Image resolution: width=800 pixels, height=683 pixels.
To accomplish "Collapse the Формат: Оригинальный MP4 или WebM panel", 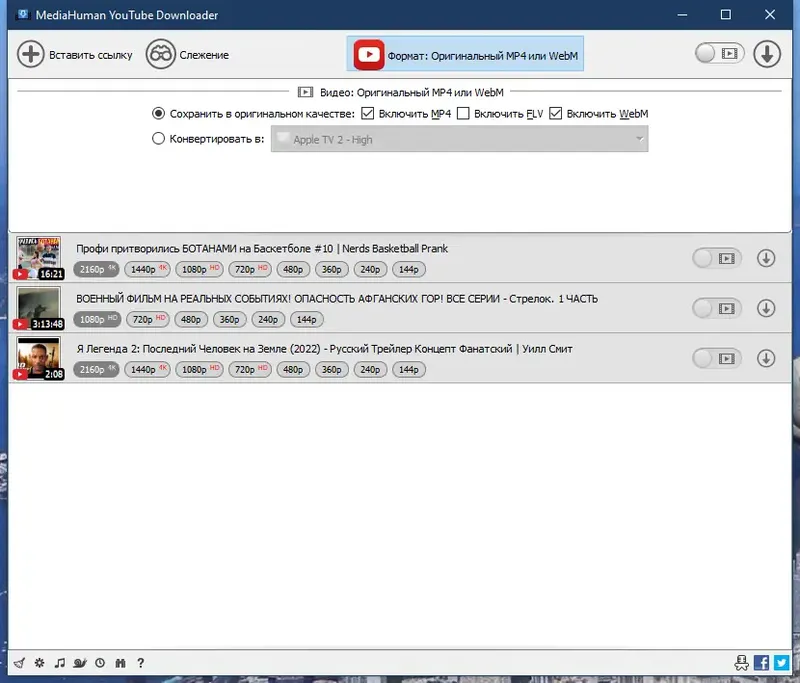I will tap(465, 54).
